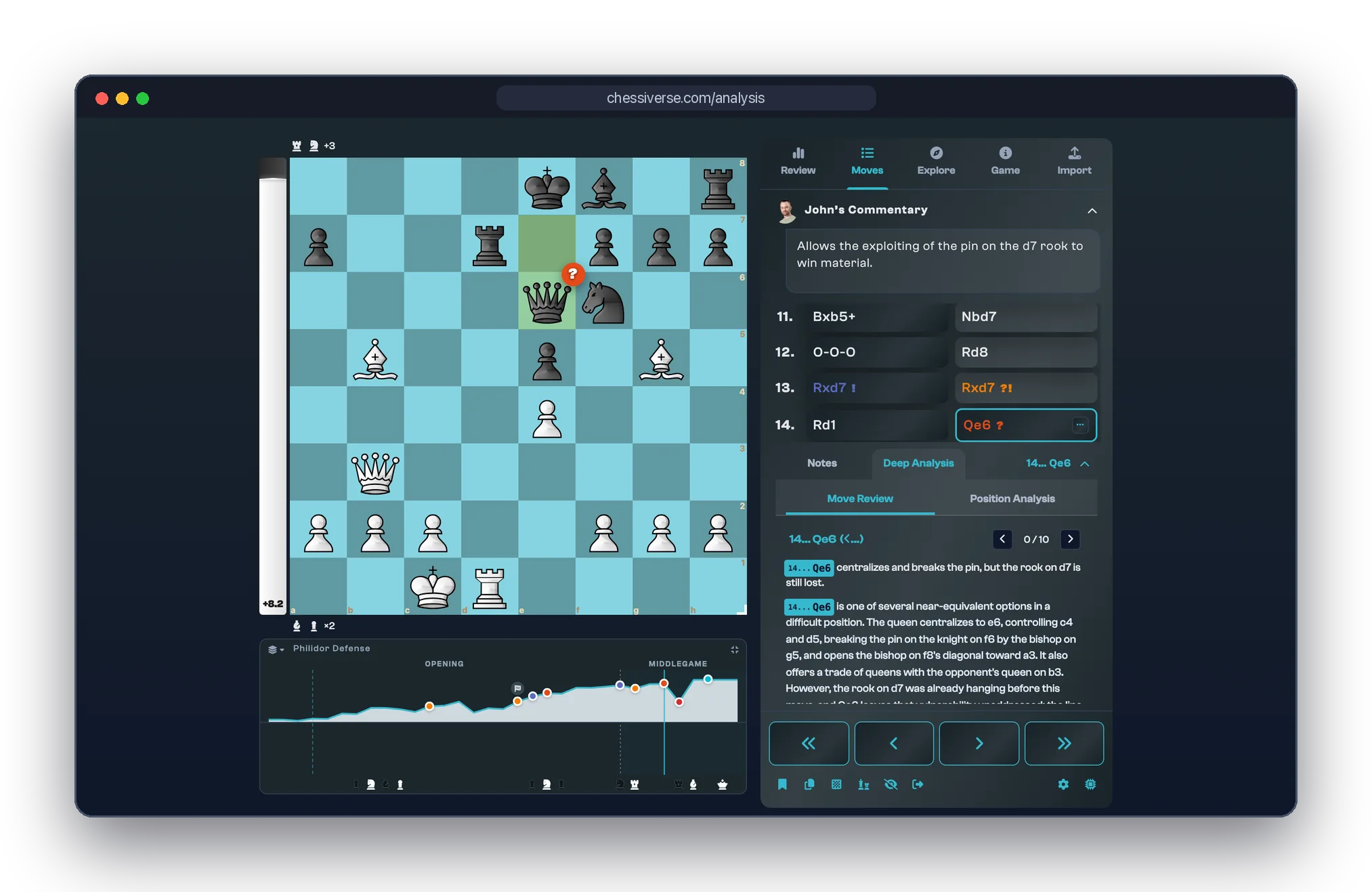
Task: Click the export arrow icon
Action: [x=918, y=784]
